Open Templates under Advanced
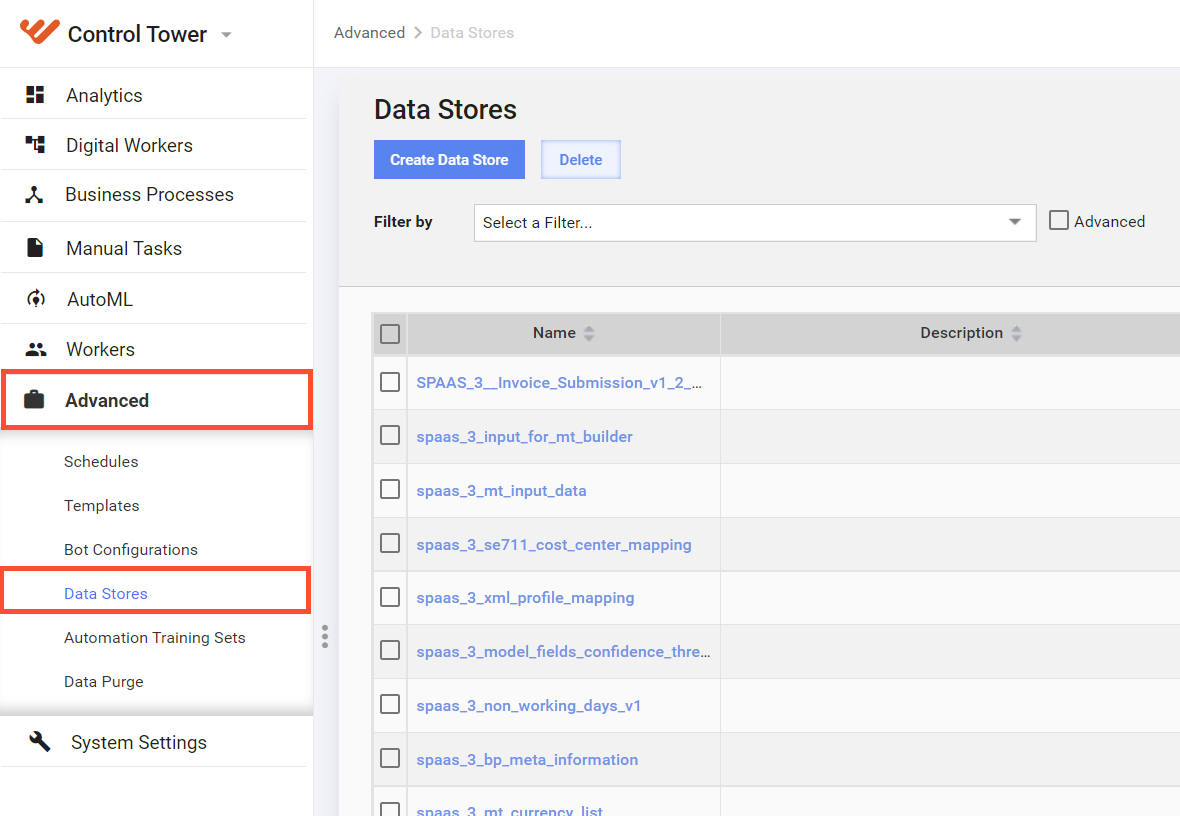The width and height of the screenshot is (1180, 816). pyautogui.click(x=102, y=506)
